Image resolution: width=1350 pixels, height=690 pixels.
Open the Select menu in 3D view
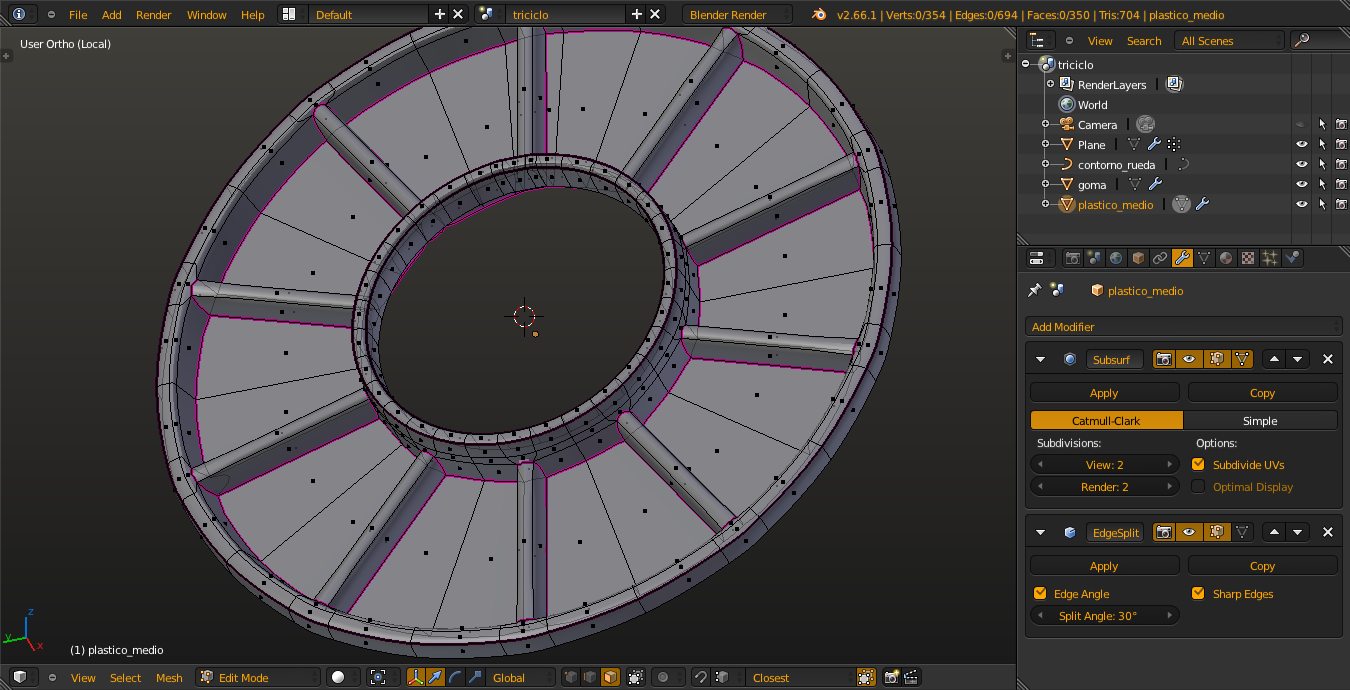[125, 677]
